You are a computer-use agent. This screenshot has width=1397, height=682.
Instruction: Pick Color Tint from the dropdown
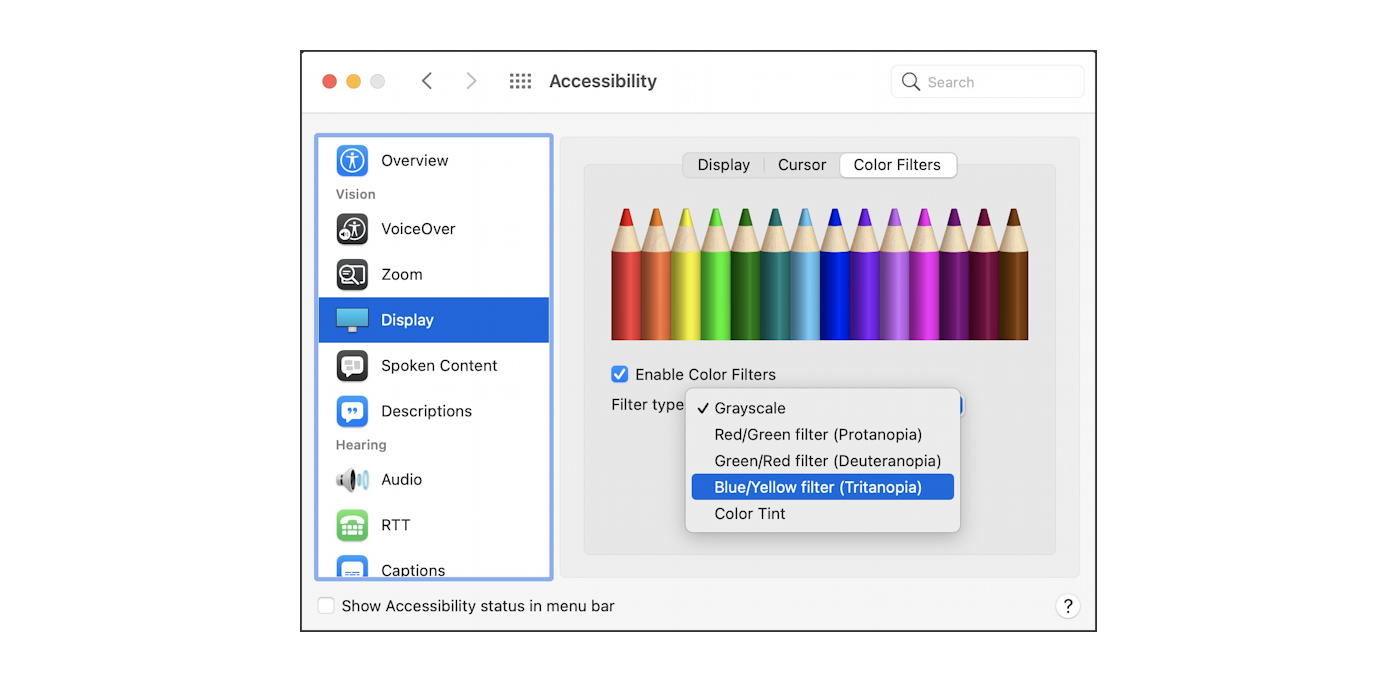pos(749,513)
